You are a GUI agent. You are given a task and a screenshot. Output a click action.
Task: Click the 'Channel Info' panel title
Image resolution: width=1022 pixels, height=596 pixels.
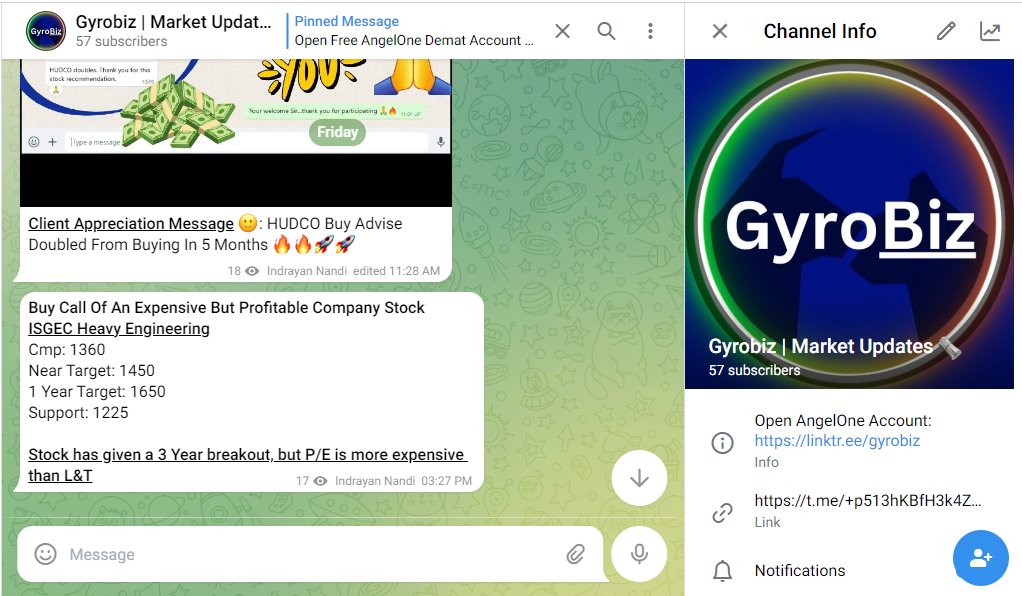point(820,31)
